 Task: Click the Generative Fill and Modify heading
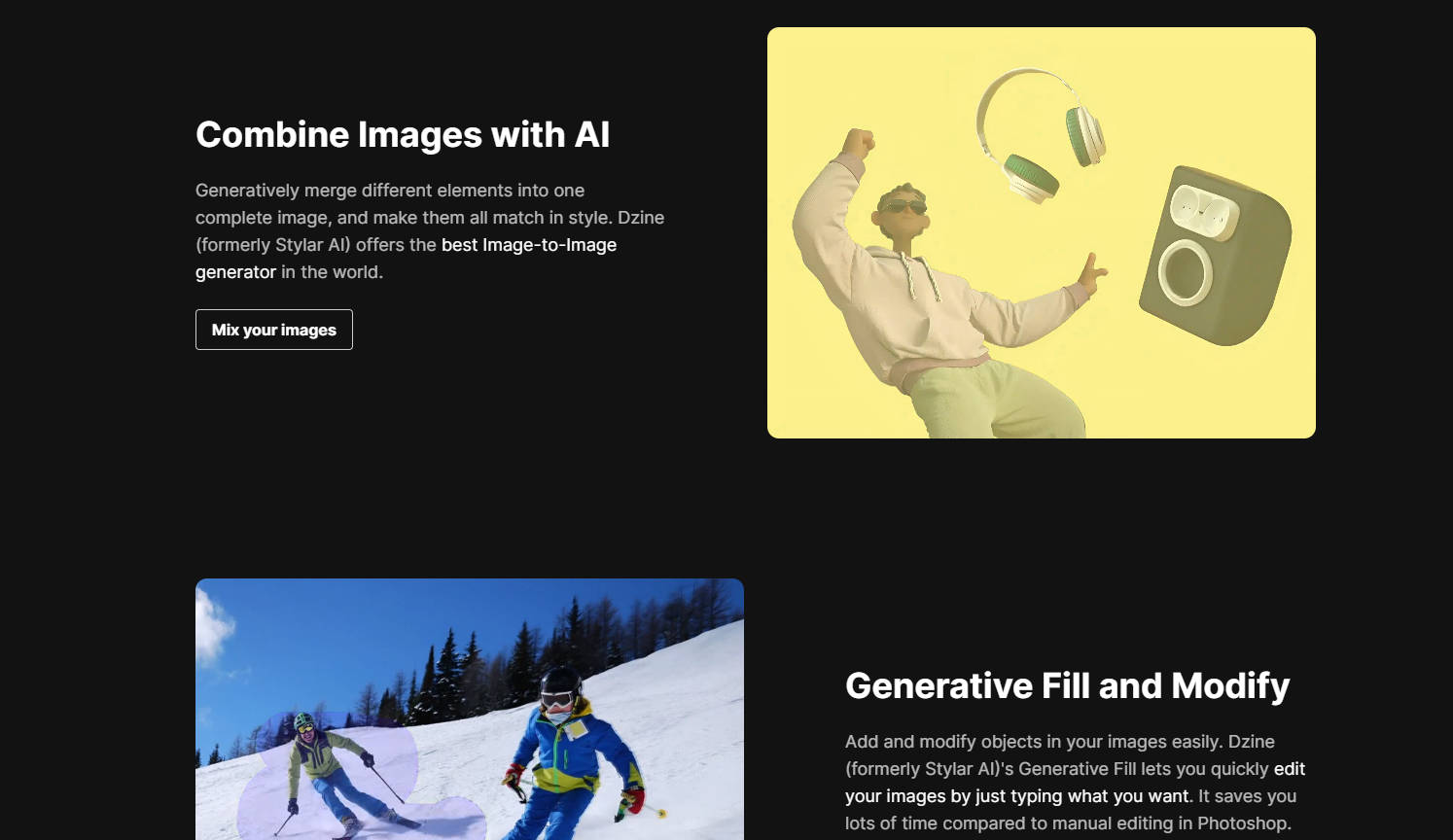tap(1068, 685)
